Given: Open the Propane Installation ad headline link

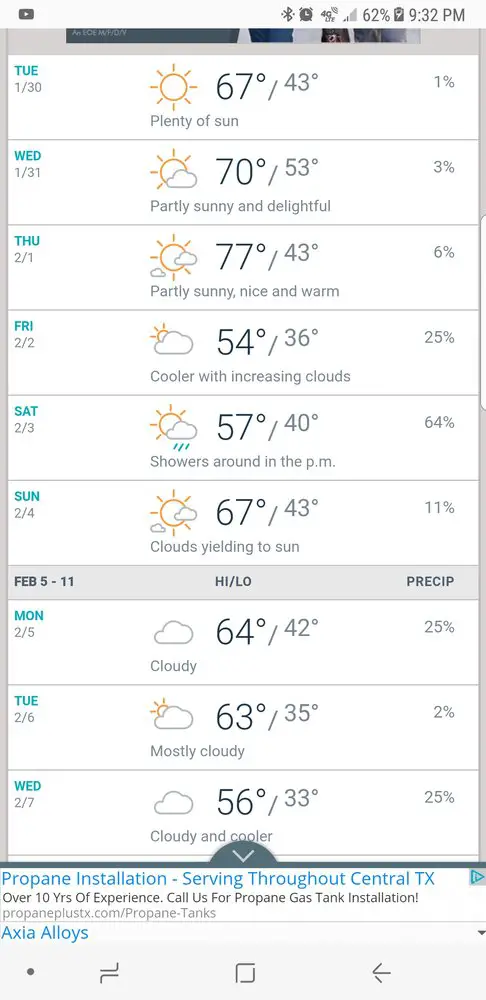Looking at the screenshot, I should 217,878.
